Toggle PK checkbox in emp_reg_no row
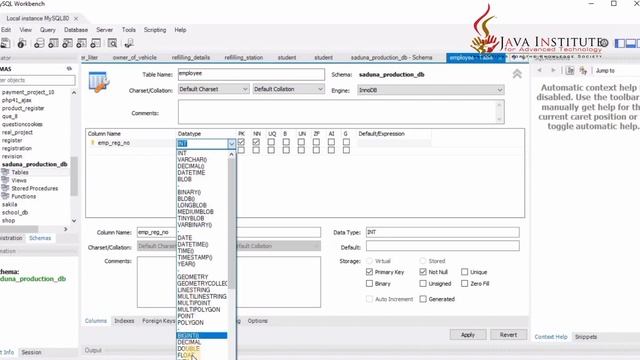The width and height of the screenshot is (640, 360). tap(241, 142)
